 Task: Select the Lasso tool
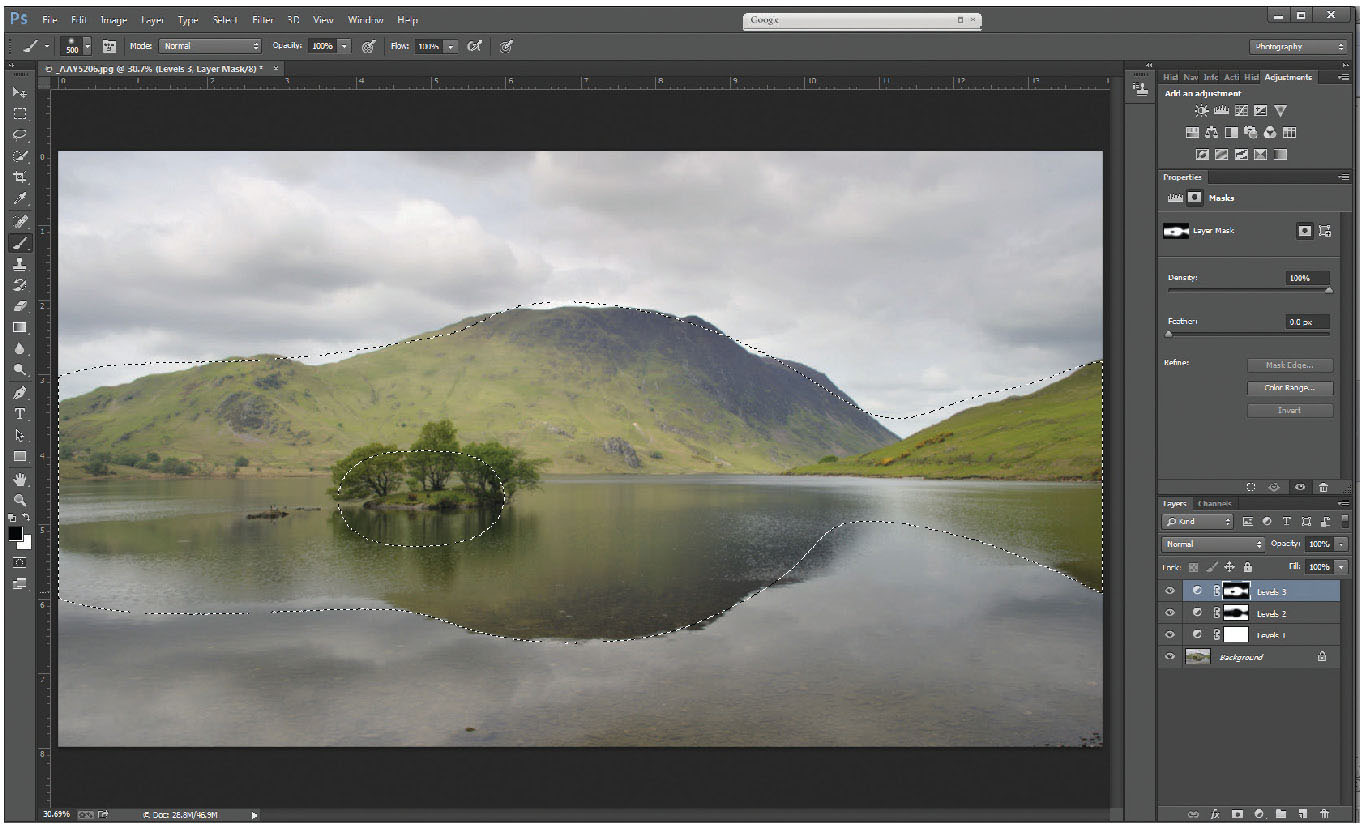[x=19, y=134]
